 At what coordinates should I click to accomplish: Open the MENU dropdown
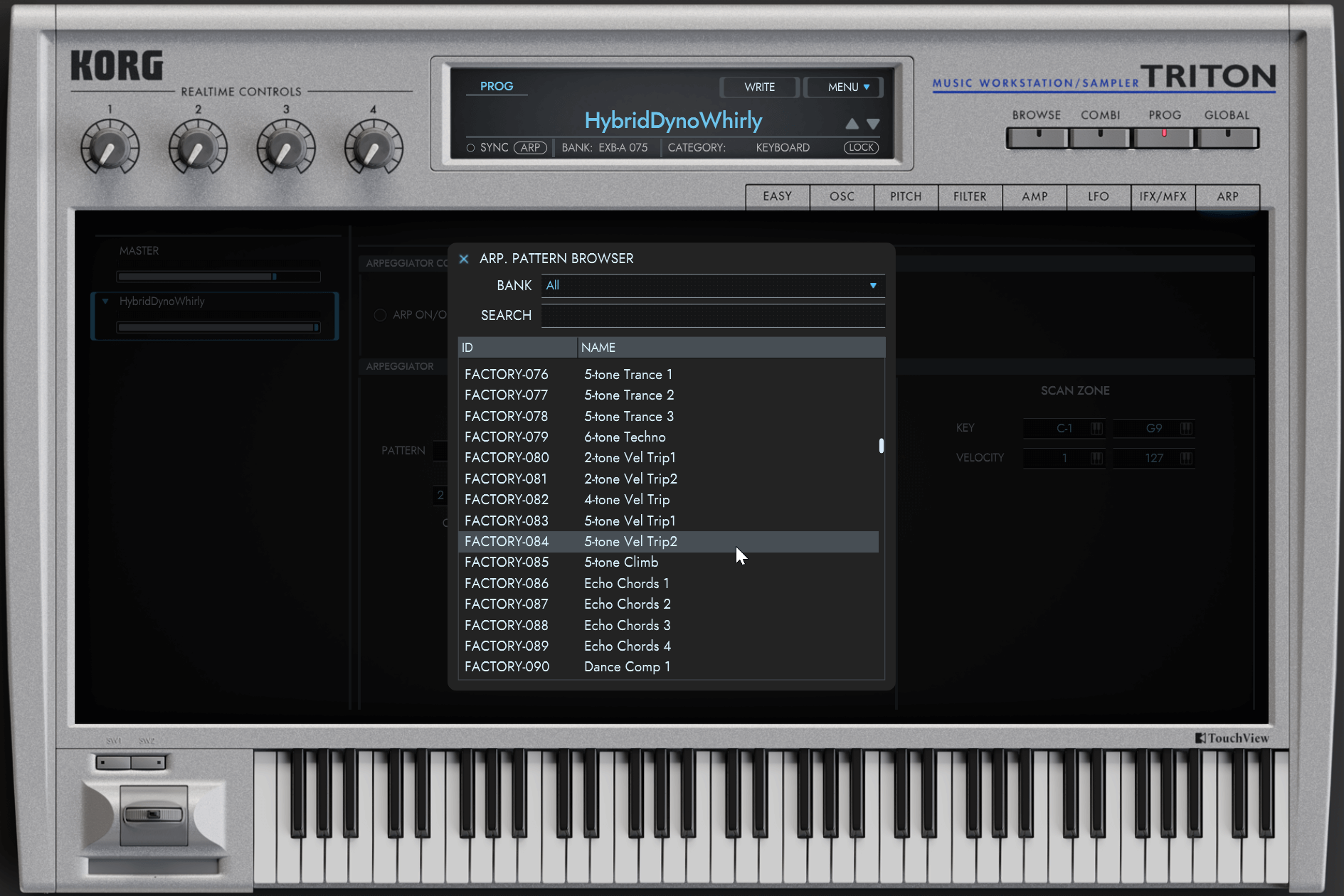[845, 87]
